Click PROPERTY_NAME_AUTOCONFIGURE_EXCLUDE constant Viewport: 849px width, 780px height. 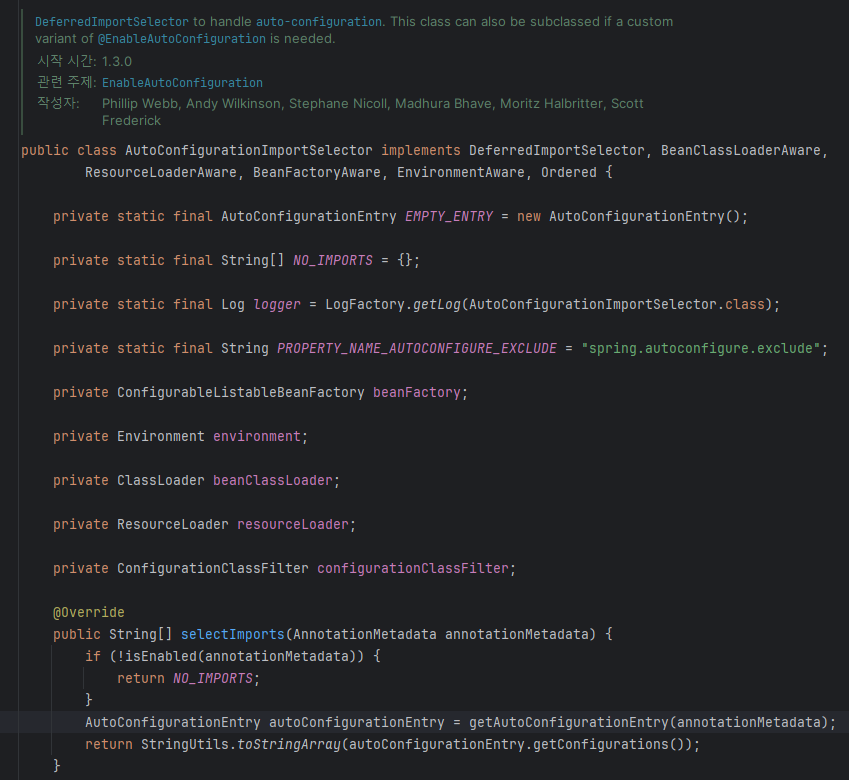pyautogui.click(x=416, y=349)
